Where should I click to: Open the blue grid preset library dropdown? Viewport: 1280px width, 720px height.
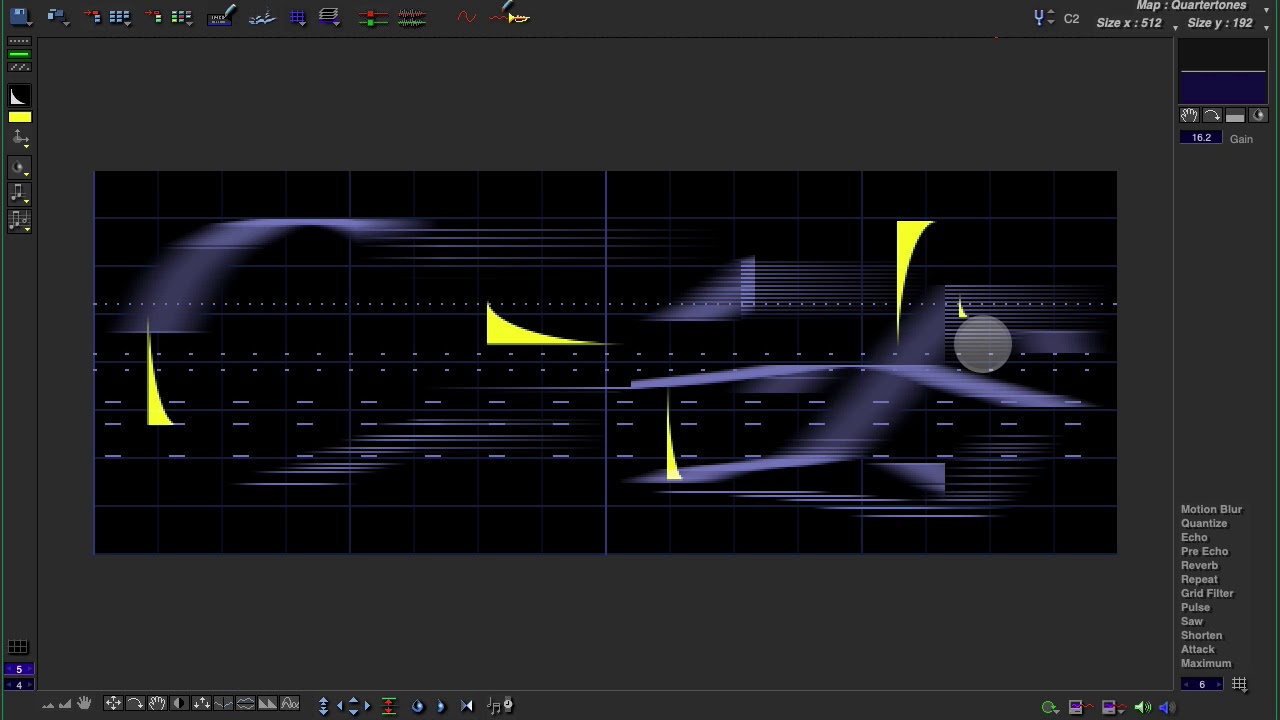tap(120, 17)
